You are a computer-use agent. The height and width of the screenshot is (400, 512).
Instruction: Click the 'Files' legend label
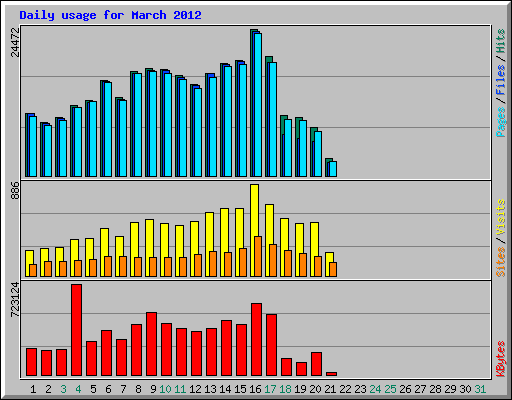(x=500, y=80)
